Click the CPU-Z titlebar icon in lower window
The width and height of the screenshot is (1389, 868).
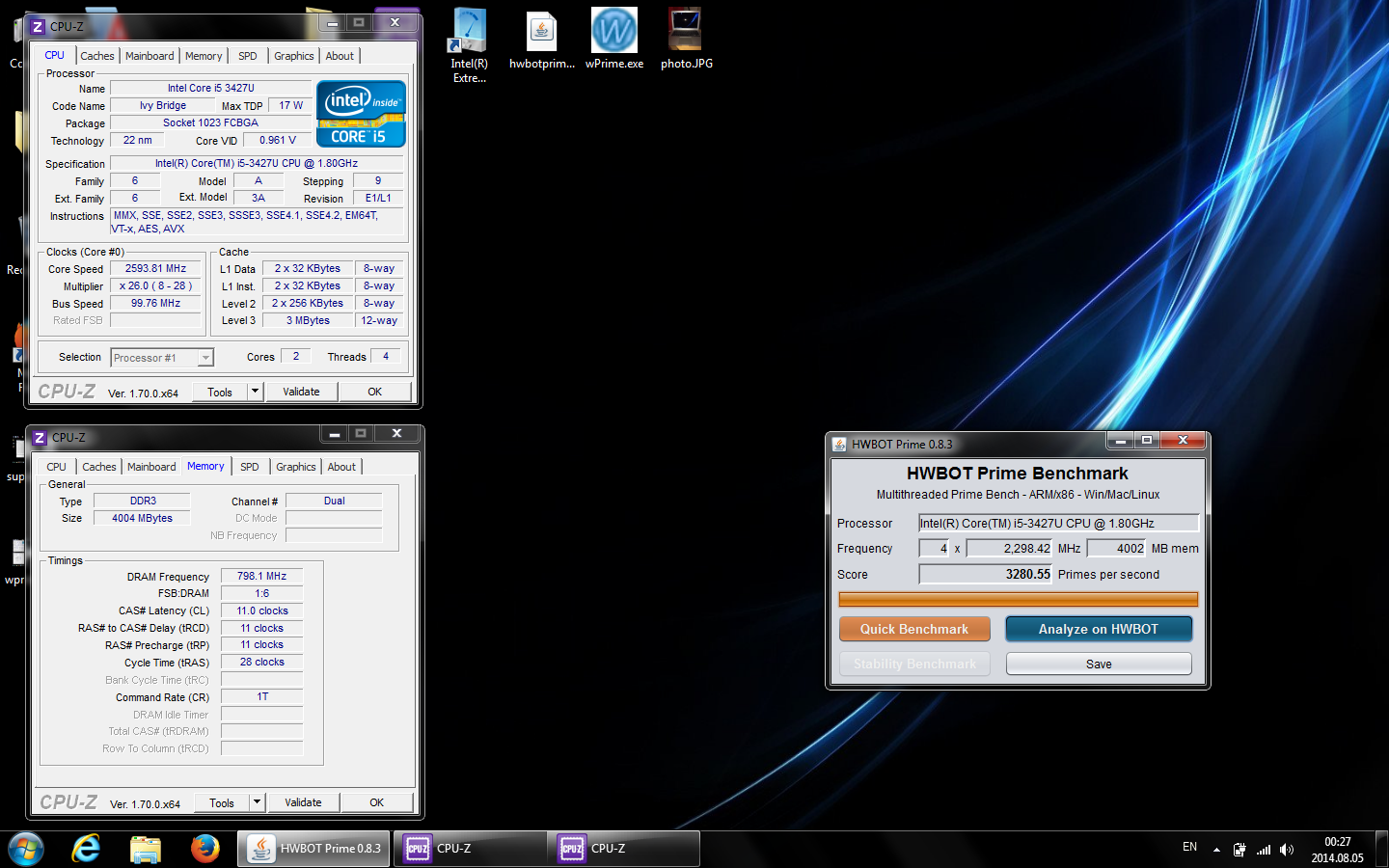point(40,437)
